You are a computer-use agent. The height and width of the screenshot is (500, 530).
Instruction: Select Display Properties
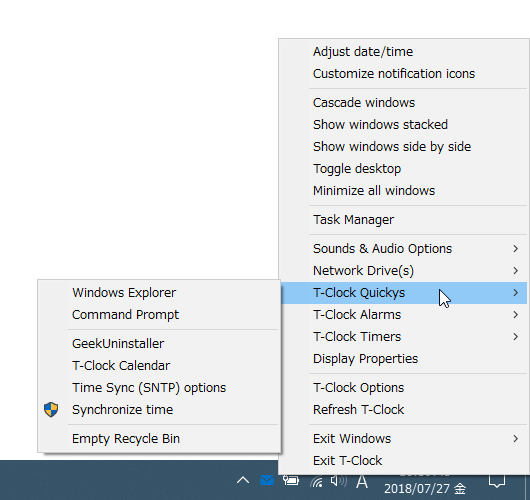click(404, 359)
